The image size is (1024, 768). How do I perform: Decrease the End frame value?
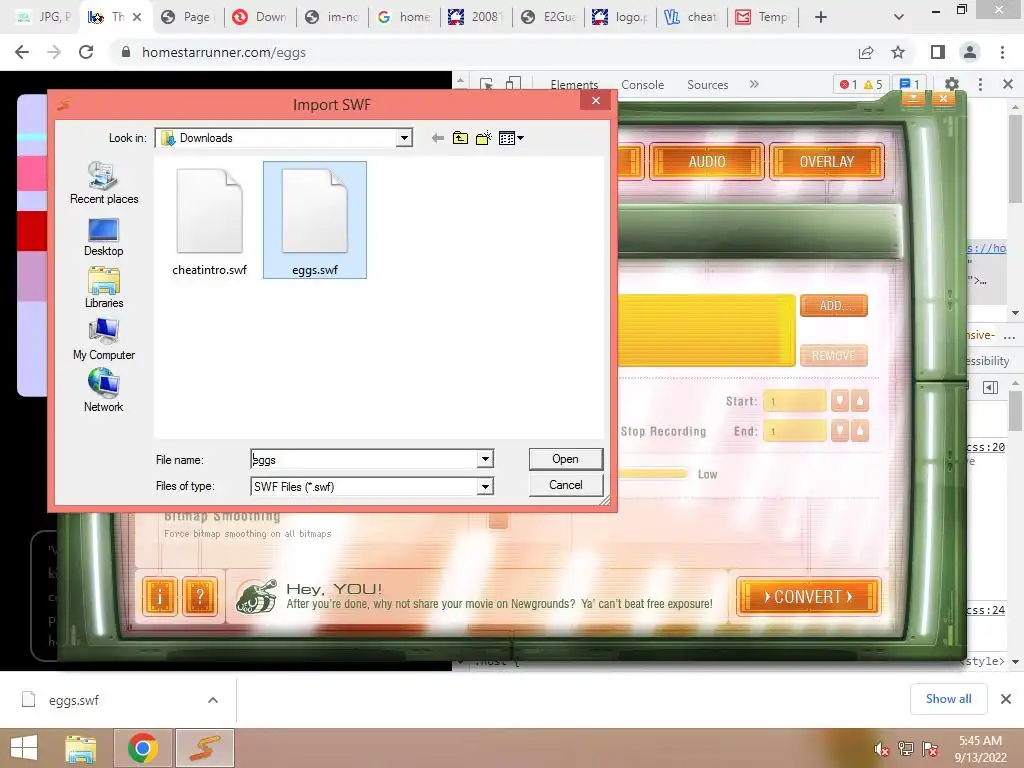[x=840, y=431]
